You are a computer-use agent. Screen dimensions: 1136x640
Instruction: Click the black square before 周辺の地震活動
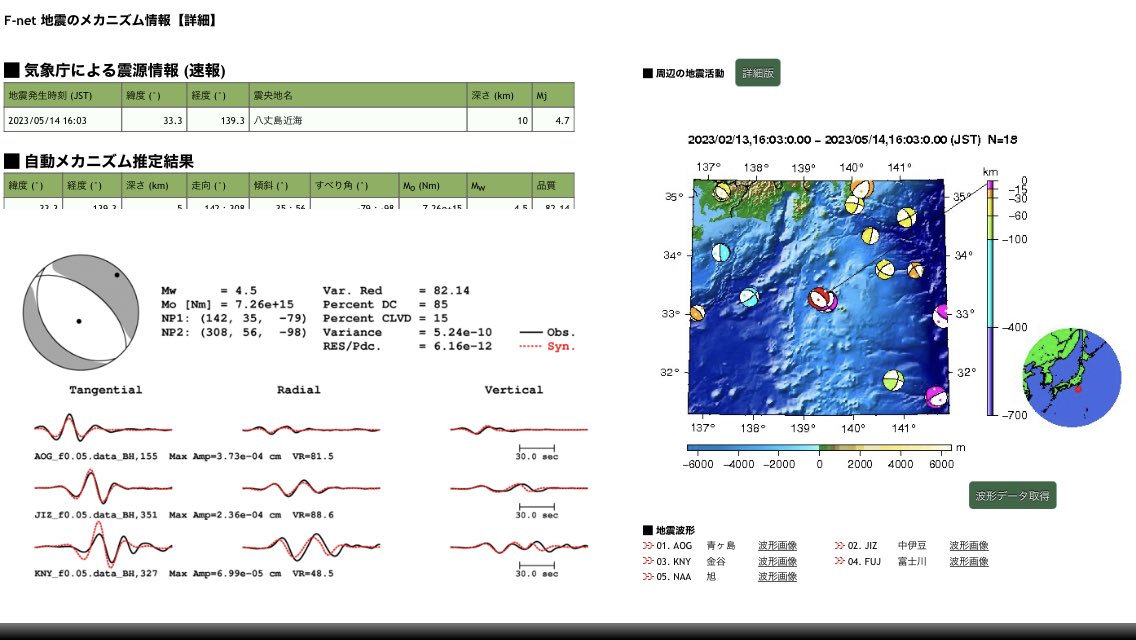click(x=648, y=73)
